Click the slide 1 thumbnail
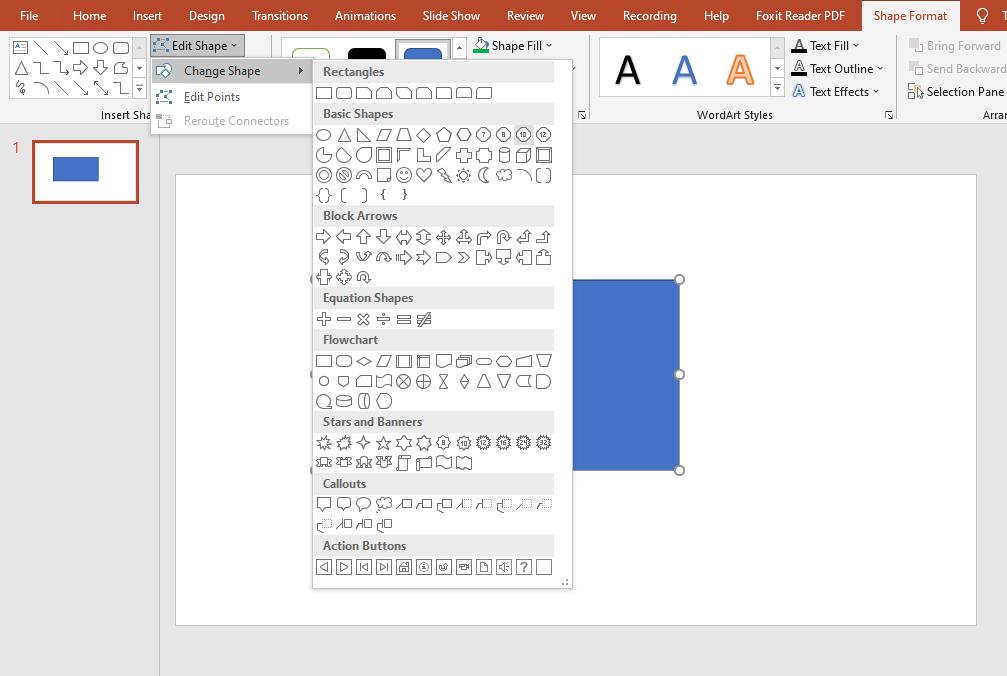 [x=85, y=171]
